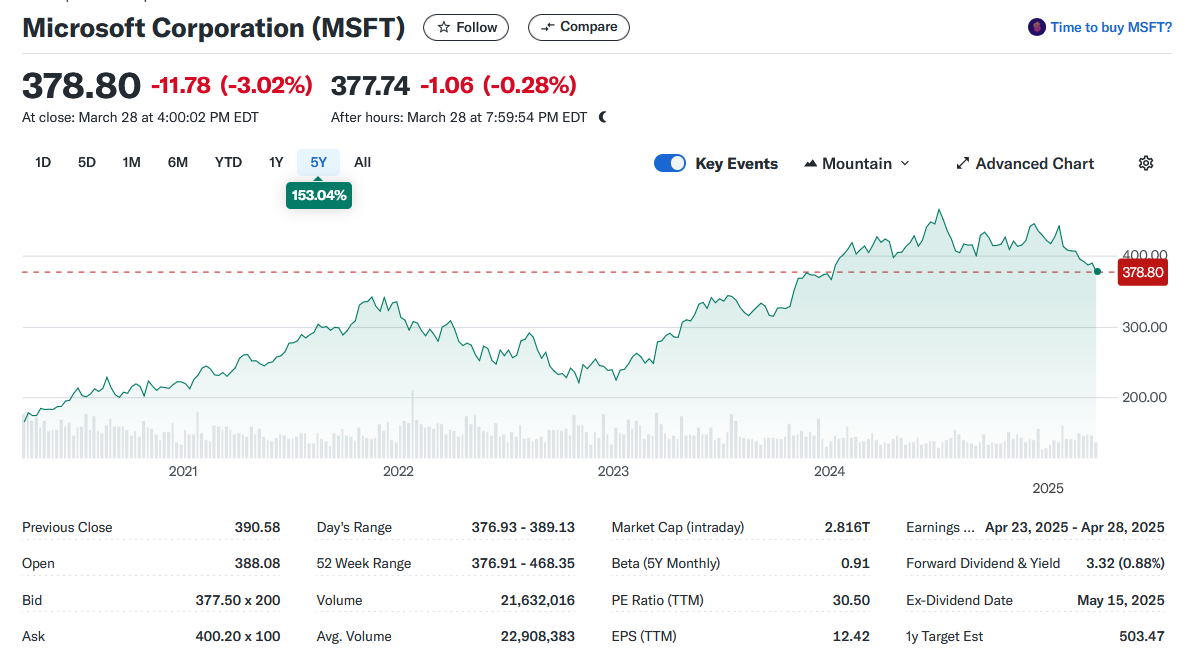The height and width of the screenshot is (659, 1185).
Task: Open the Advanced Chart link
Action: (1025, 163)
